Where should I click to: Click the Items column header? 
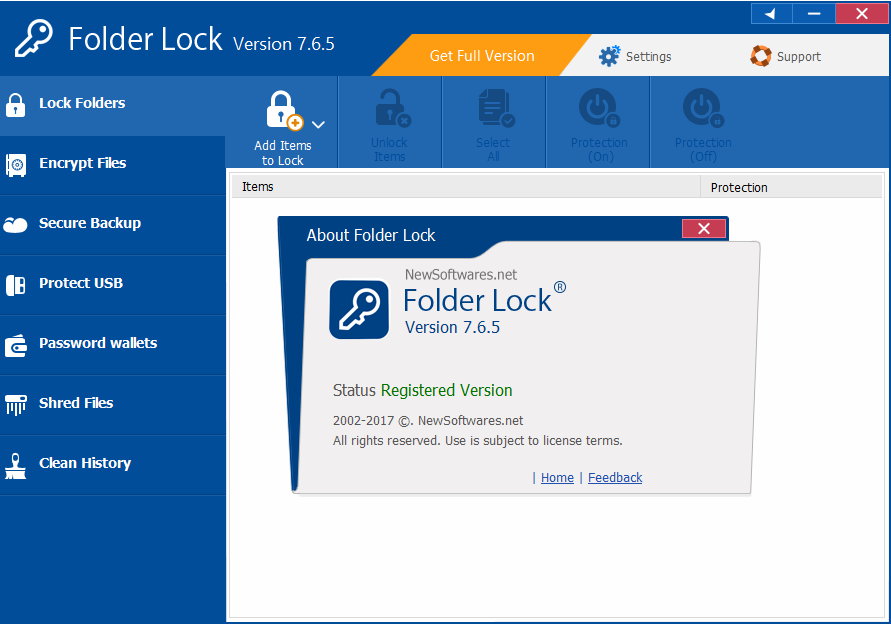(x=466, y=187)
